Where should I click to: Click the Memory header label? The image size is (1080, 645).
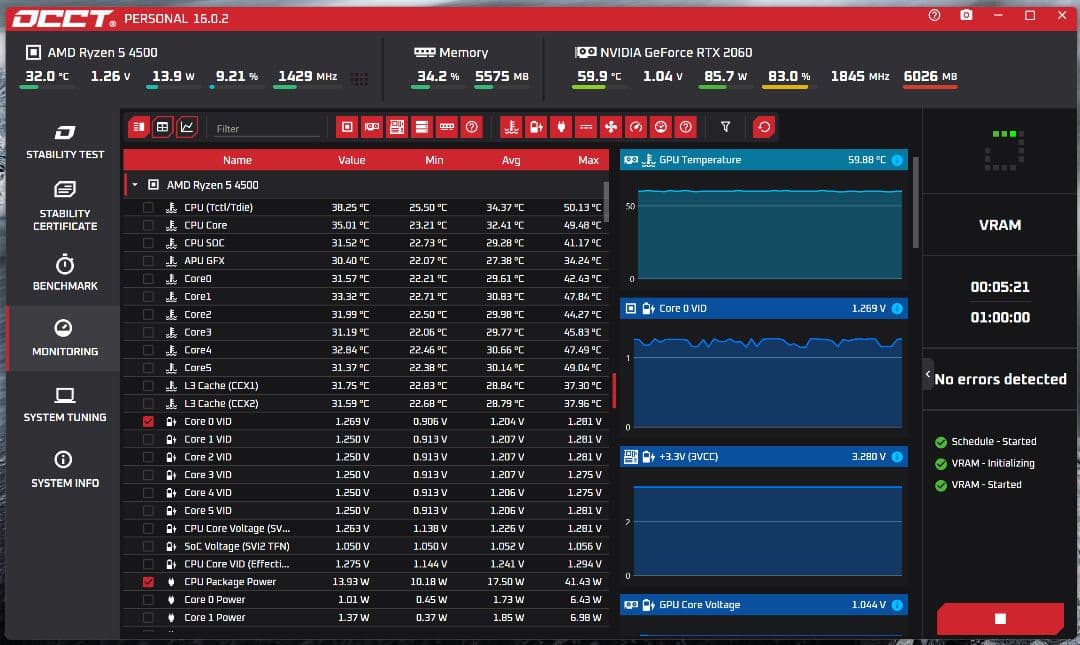pyautogui.click(x=464, y=52)
